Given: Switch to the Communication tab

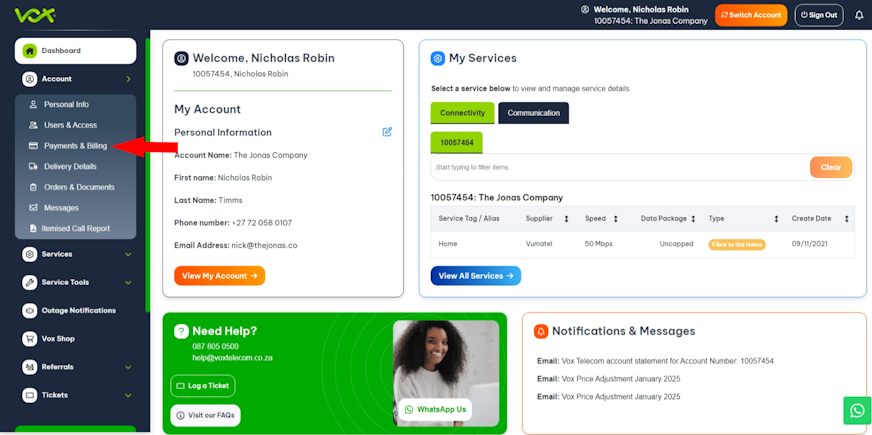Looking at the screenshot, I should tap(533, 113).
